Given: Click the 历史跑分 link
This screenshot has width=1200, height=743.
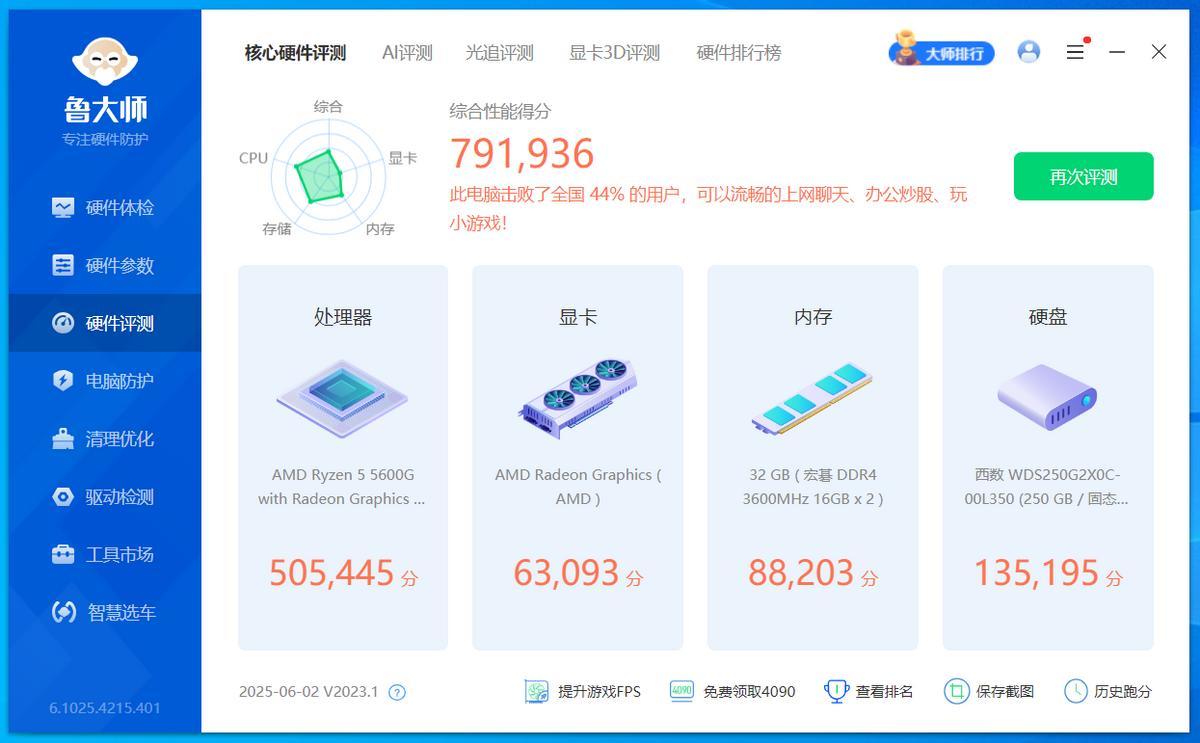Looking at the screenshot, I should pyautogui.click(x=1108, y=691).
